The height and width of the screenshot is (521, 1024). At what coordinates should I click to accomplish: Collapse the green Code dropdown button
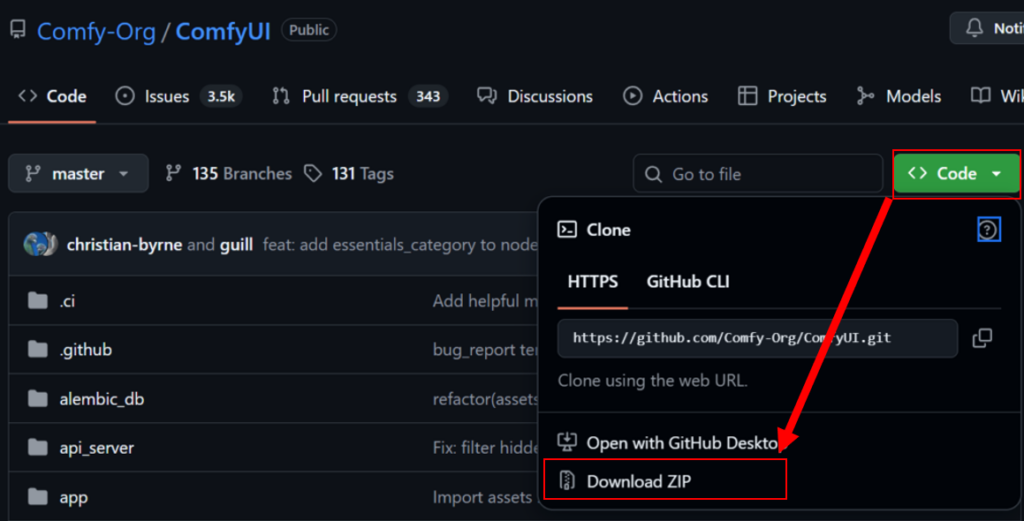point(955,174)
